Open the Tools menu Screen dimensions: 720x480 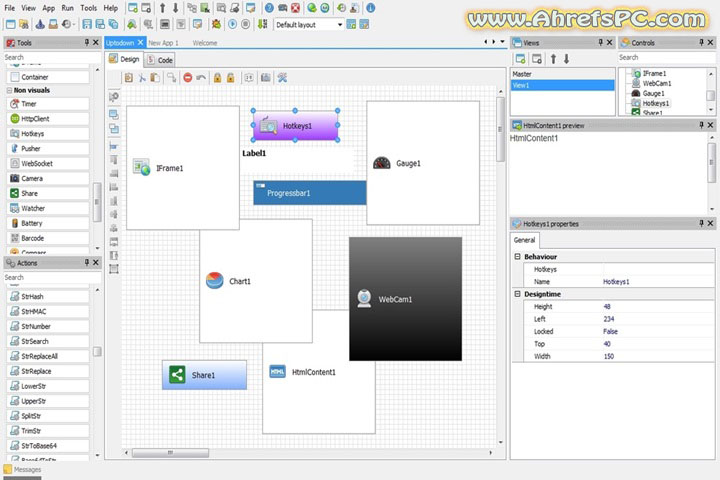pyautogui.click(x=89, y=8)
